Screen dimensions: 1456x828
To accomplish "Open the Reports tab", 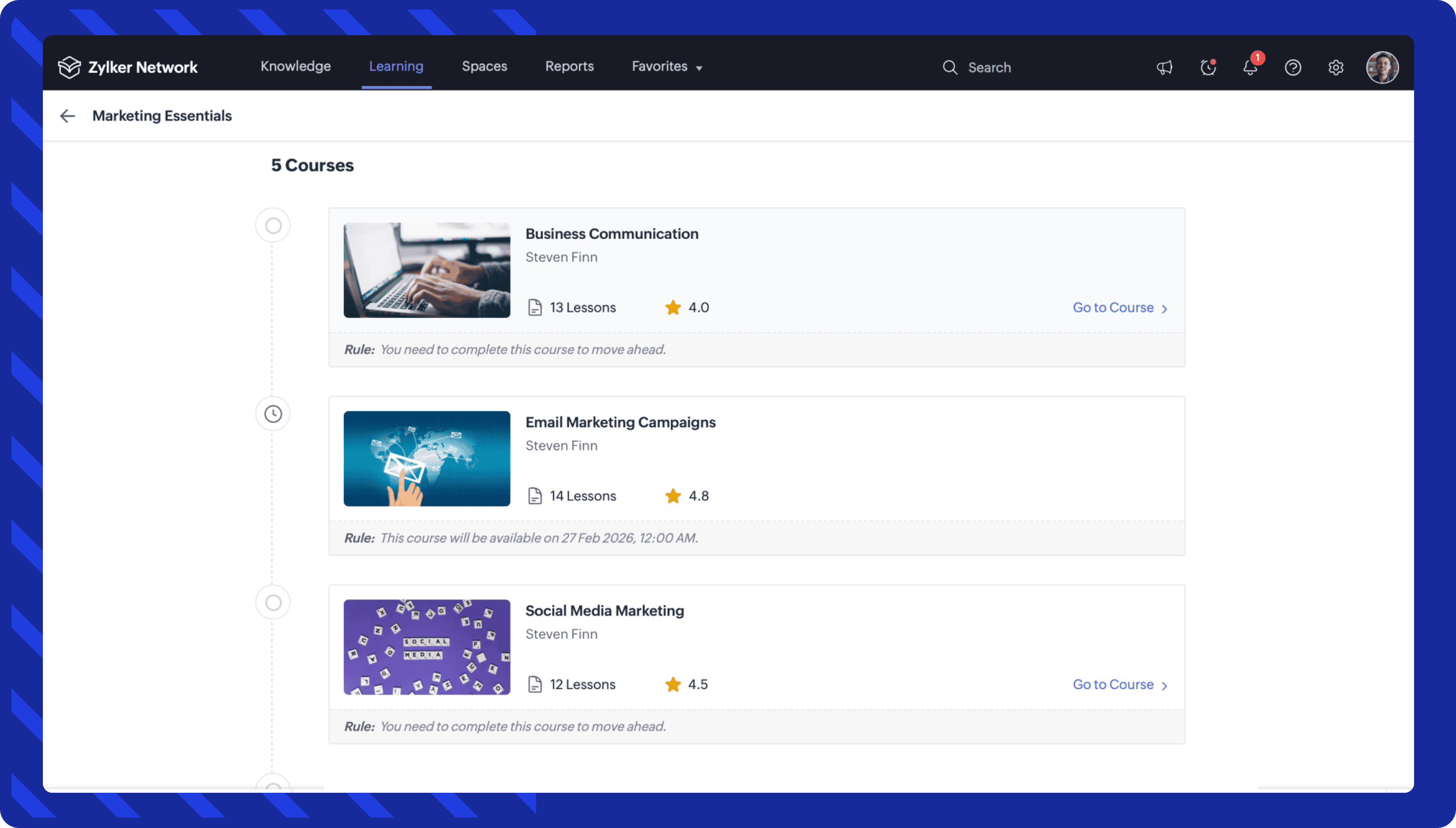I will [x=569, y=66].
